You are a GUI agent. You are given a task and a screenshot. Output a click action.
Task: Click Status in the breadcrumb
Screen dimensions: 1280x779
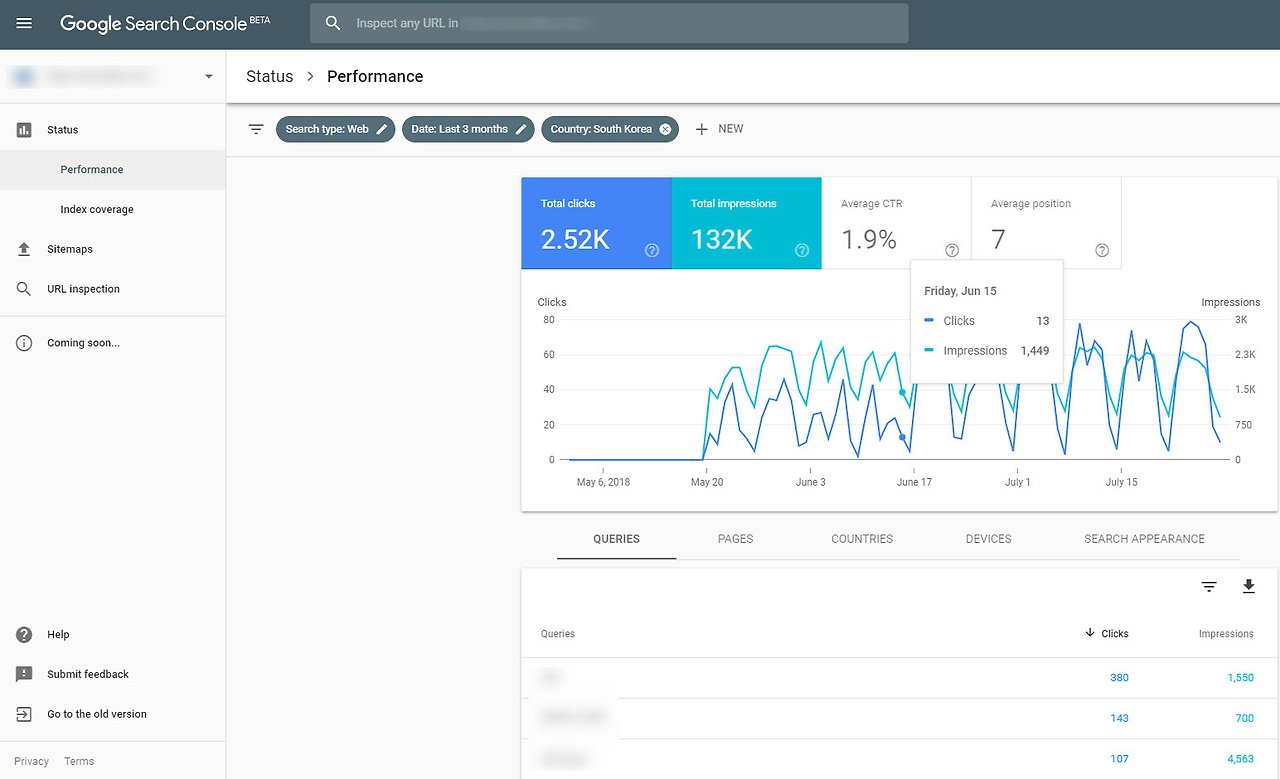(270, 77)
